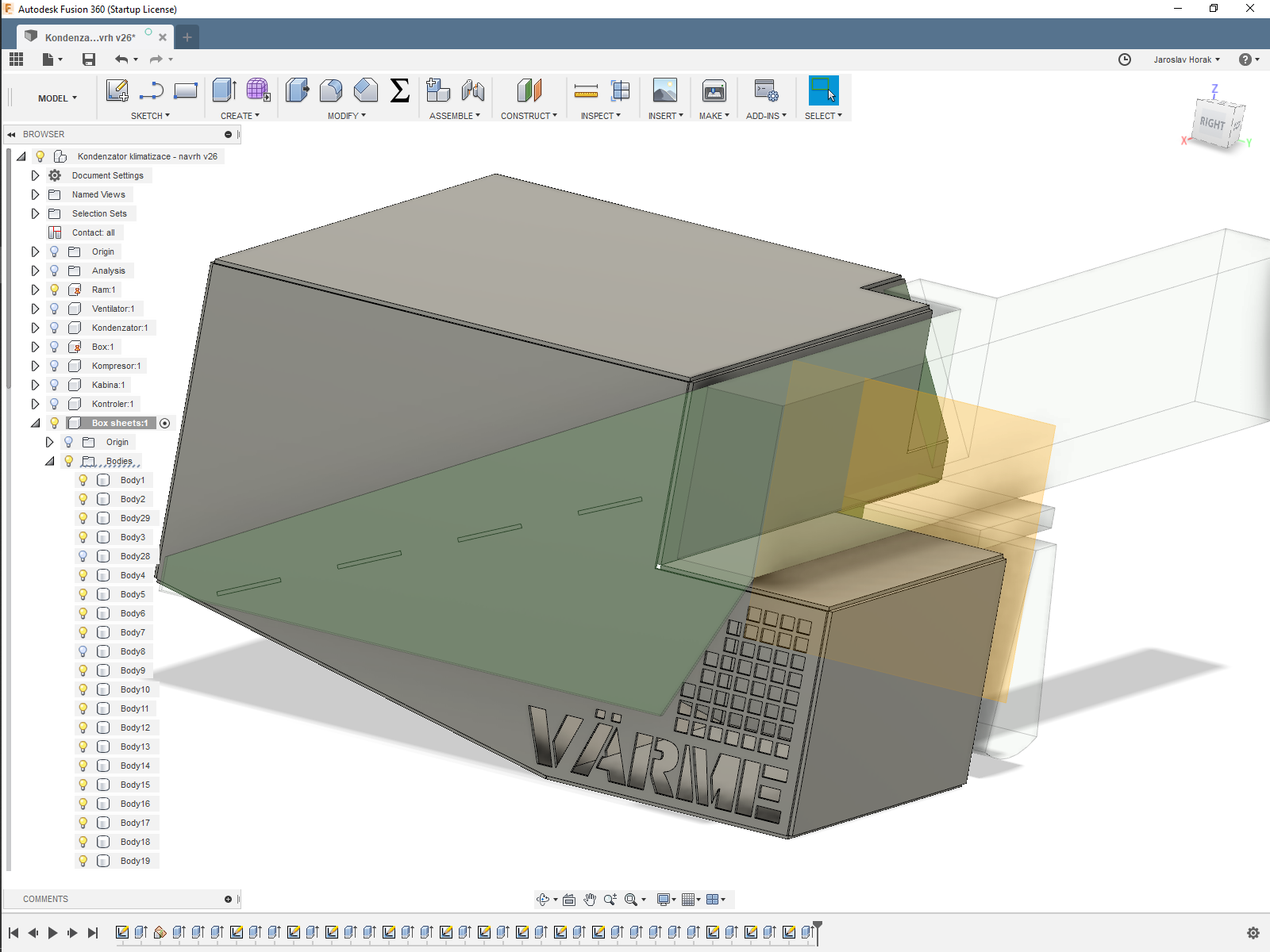The width and height of the screenshot is (1270, 952).
Task: Click the New Component icon
Action: [438, 90]
